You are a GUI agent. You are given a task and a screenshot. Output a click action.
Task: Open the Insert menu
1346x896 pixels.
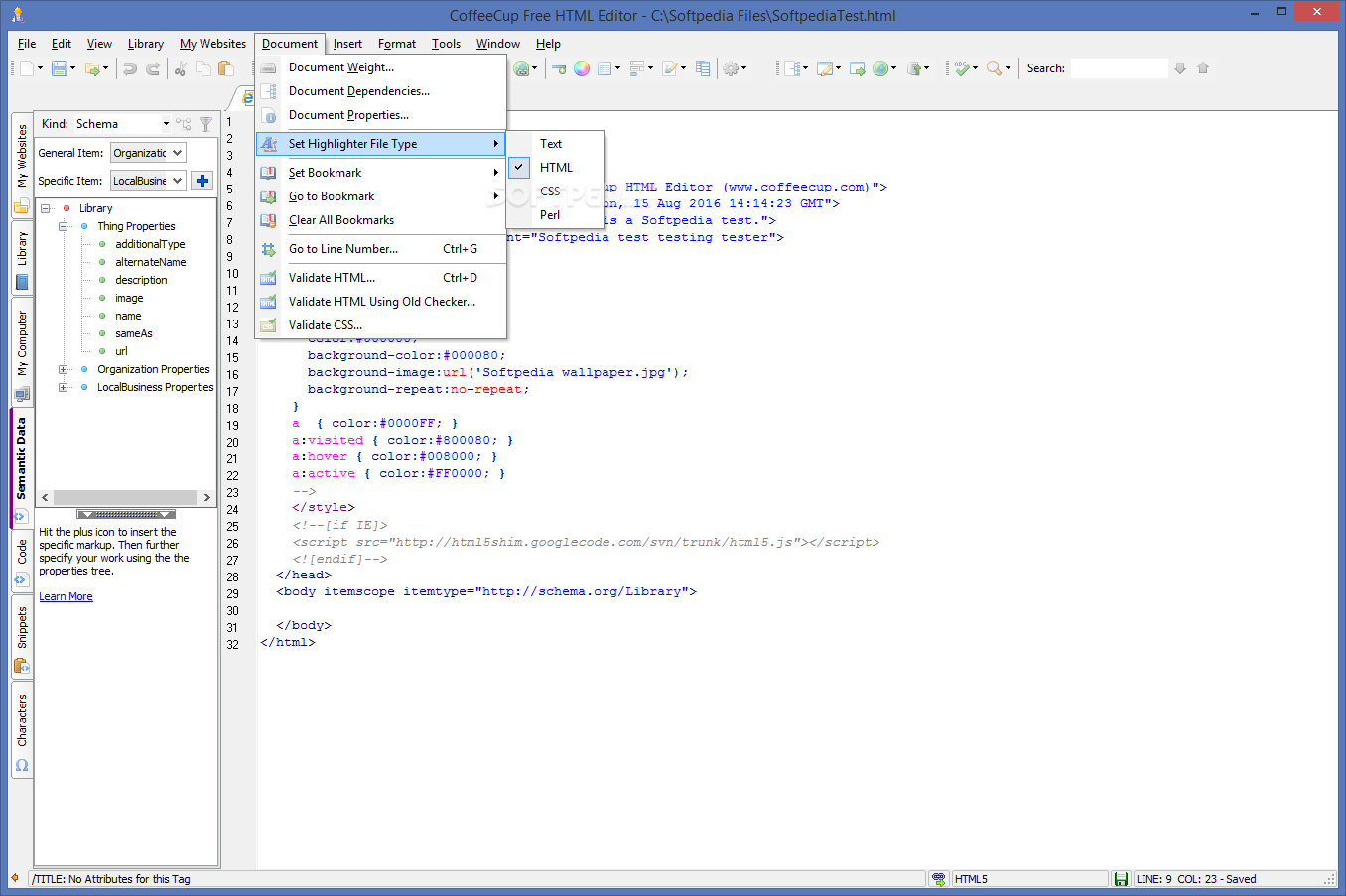(x=347, y=44)
